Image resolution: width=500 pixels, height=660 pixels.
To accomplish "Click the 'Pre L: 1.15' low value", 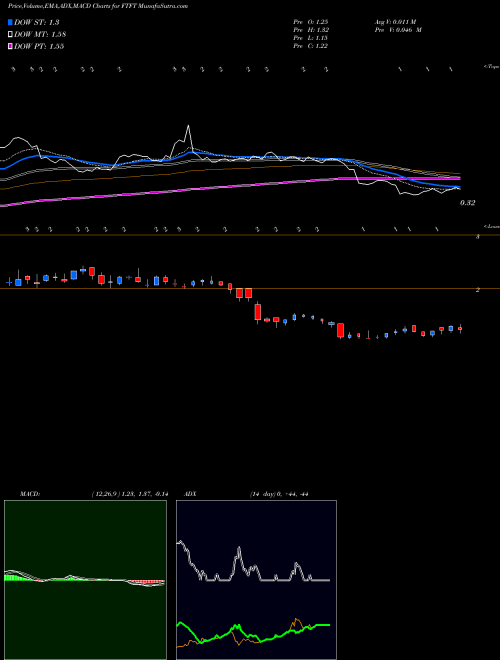I will coord(311,38).
